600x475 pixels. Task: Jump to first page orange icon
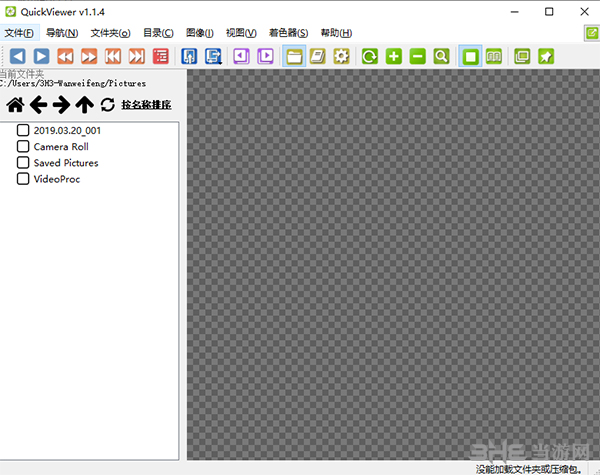coord(113,56)
